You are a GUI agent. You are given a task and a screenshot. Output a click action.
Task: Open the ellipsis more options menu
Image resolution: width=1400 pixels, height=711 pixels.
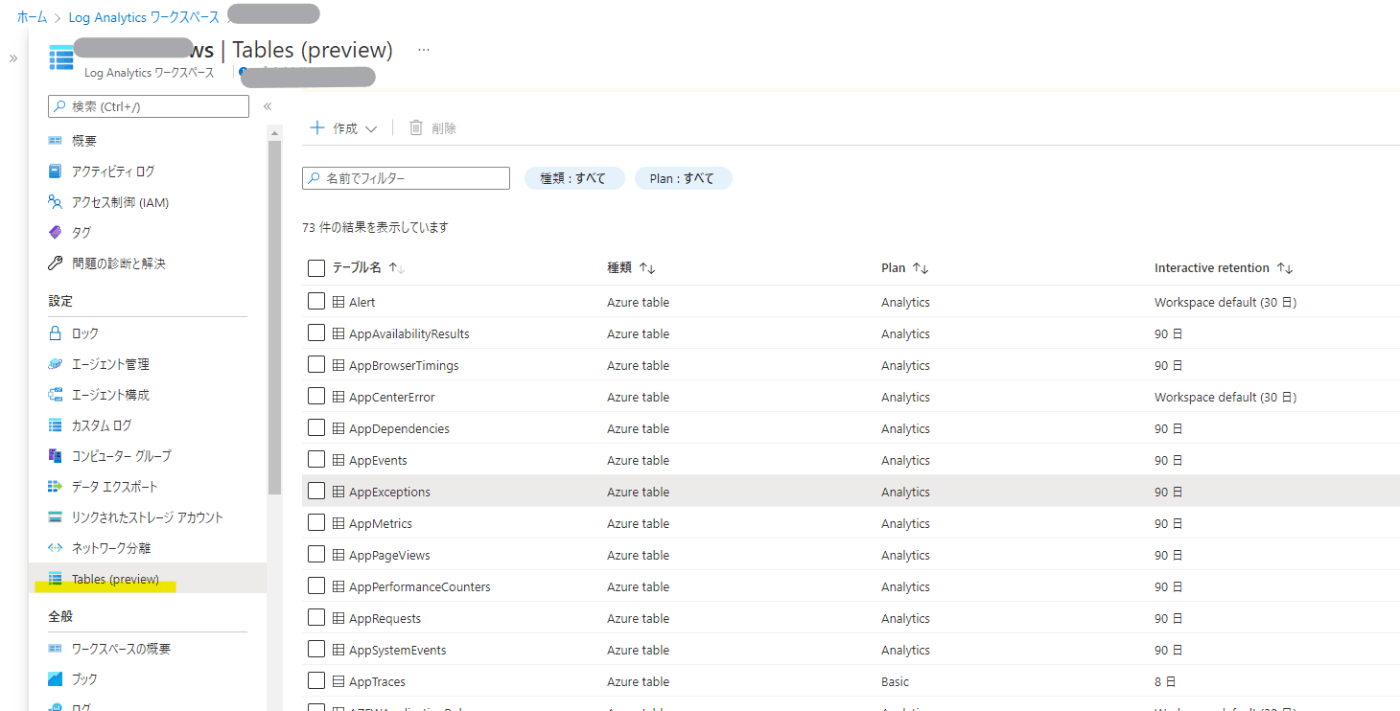point(424,50)
